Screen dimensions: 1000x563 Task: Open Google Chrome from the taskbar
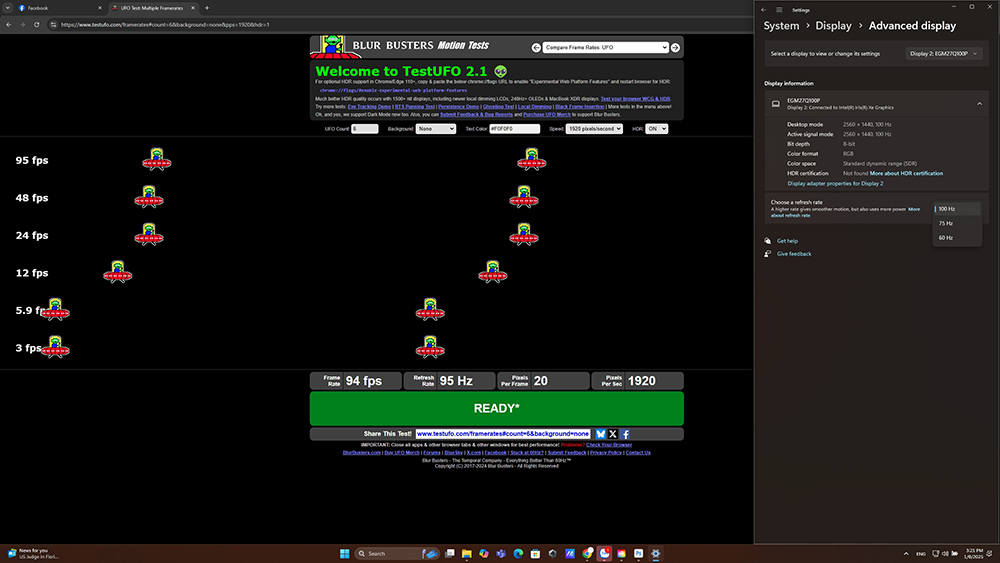(x=587, y=553)
